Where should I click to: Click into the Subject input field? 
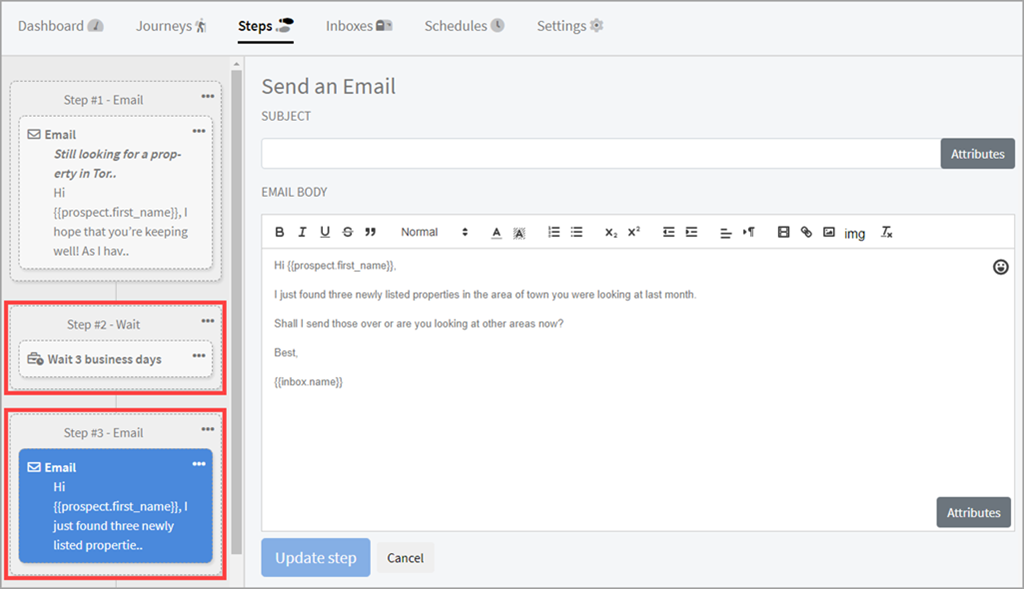coord(600,154)
